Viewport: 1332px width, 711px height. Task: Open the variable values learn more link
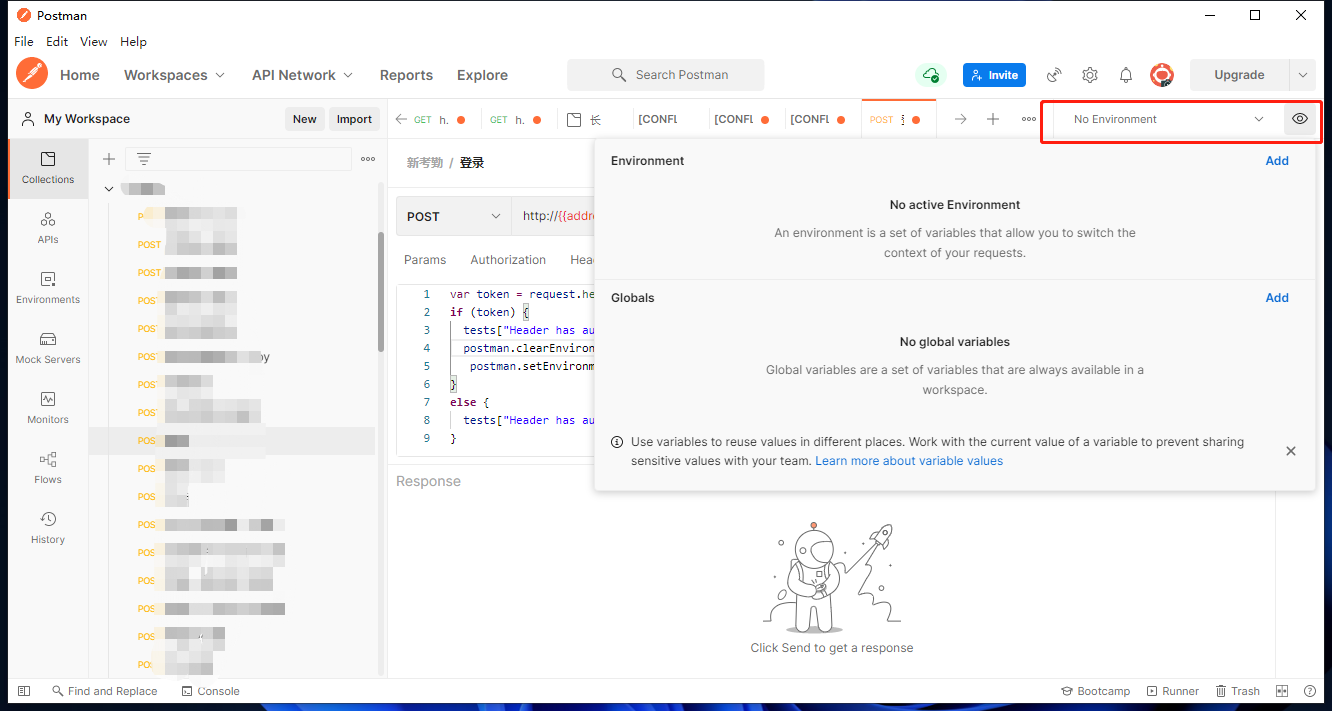[908, 460]
